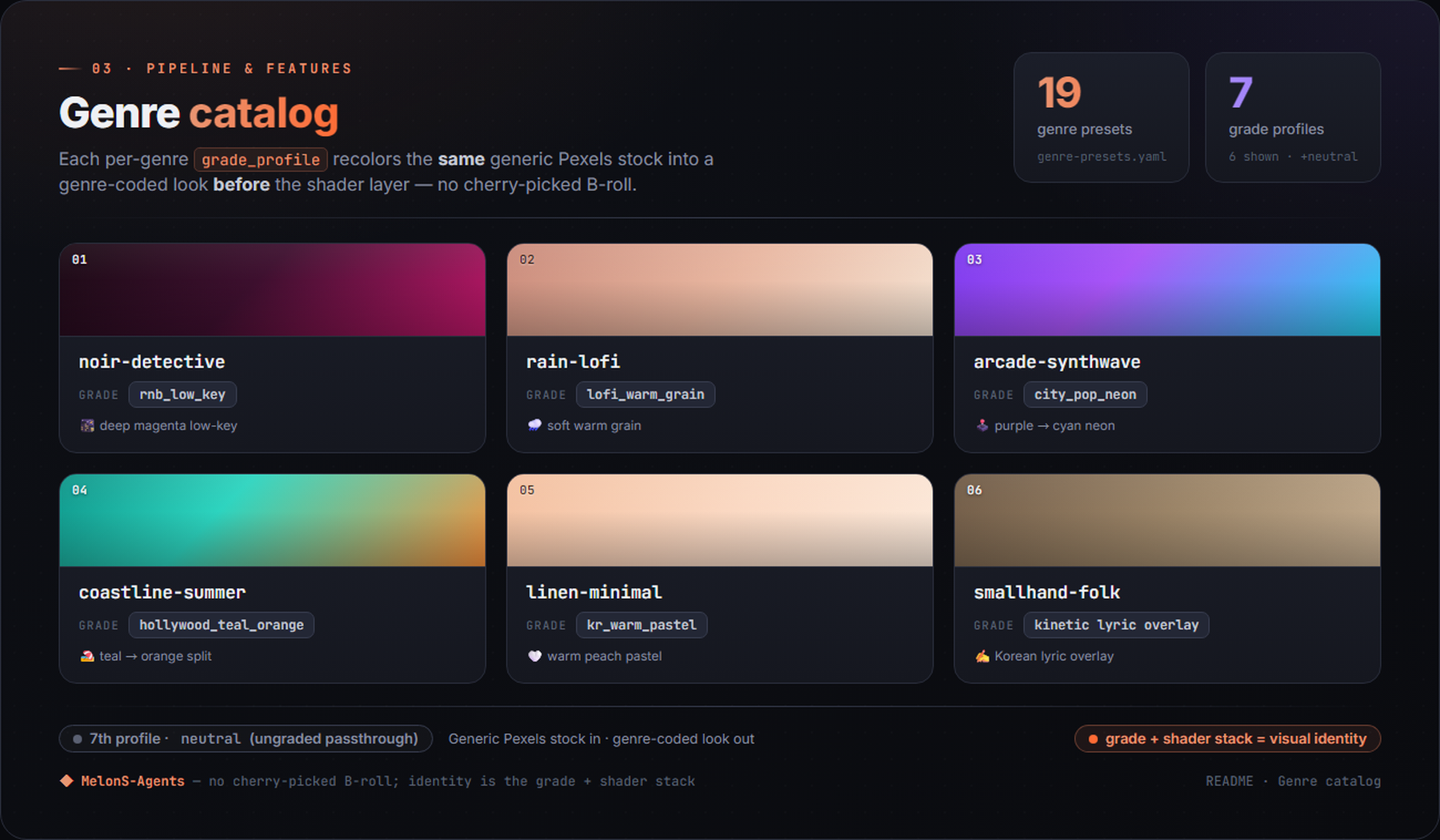Open the smallhand-folk gradient preview
Viewport: 1440px width, 840px height.
(x=1167, y=520)
